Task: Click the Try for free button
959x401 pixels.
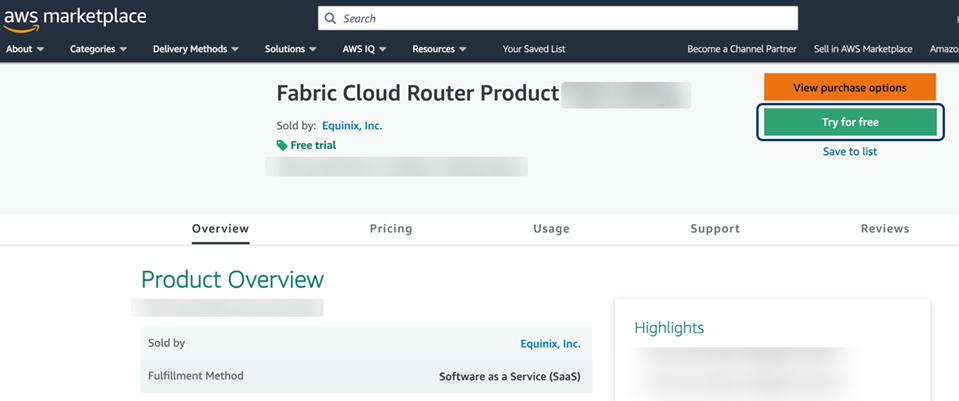Action: (x=850, y=122)
